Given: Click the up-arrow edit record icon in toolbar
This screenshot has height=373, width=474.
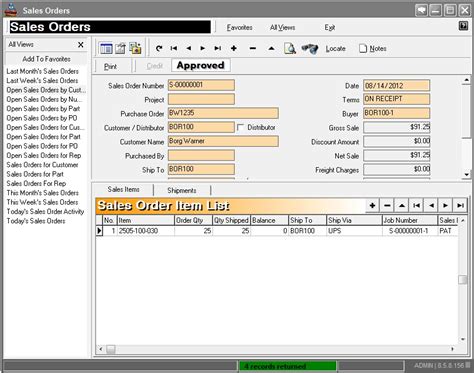Looking at the screenshot, I should [271, 48].
